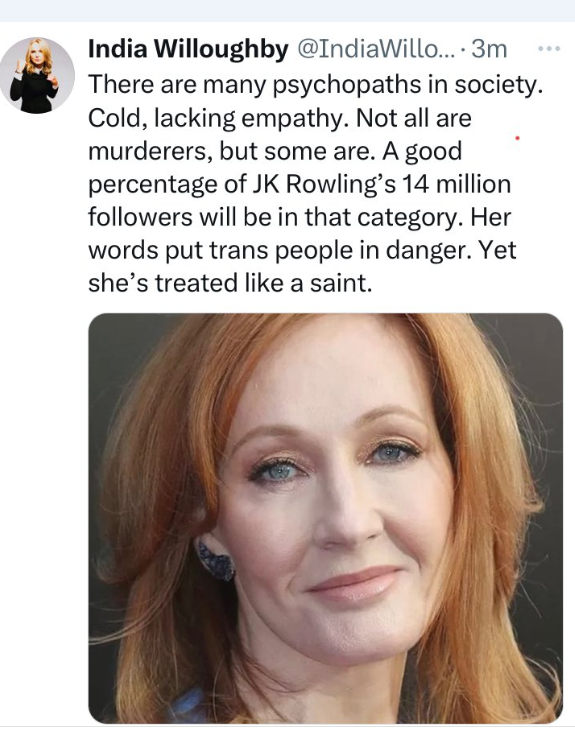
Task: Click the small red dot beside the tweet text
Action: (x=517, y=138)
